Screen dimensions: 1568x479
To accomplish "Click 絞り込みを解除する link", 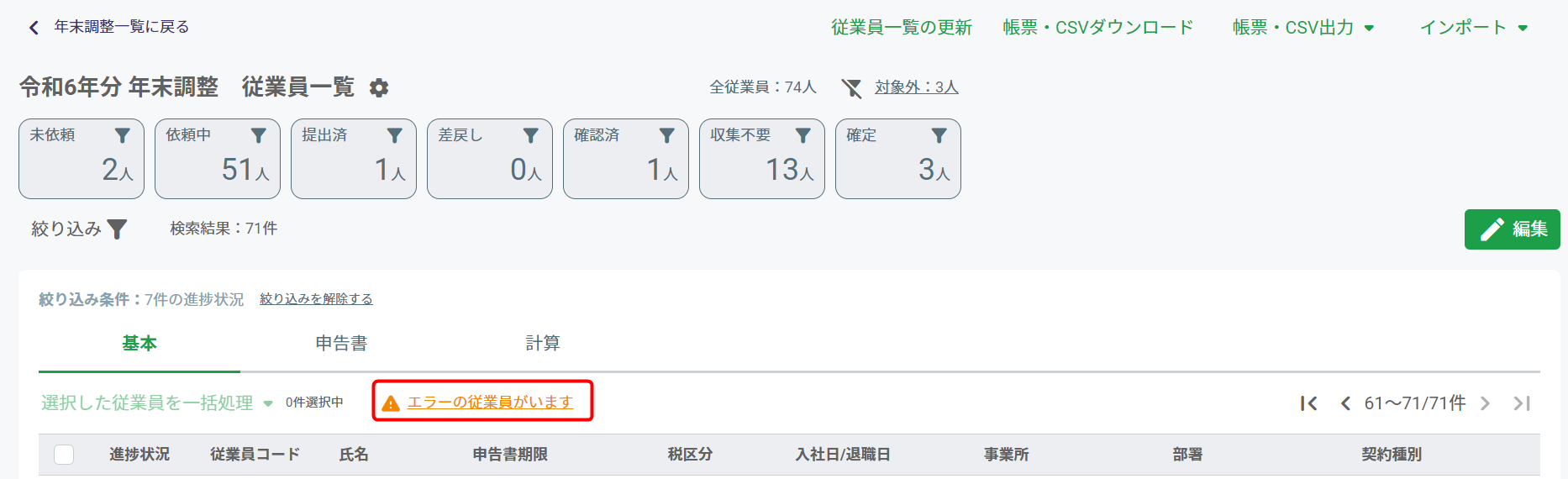I will [x=316, y=299].
